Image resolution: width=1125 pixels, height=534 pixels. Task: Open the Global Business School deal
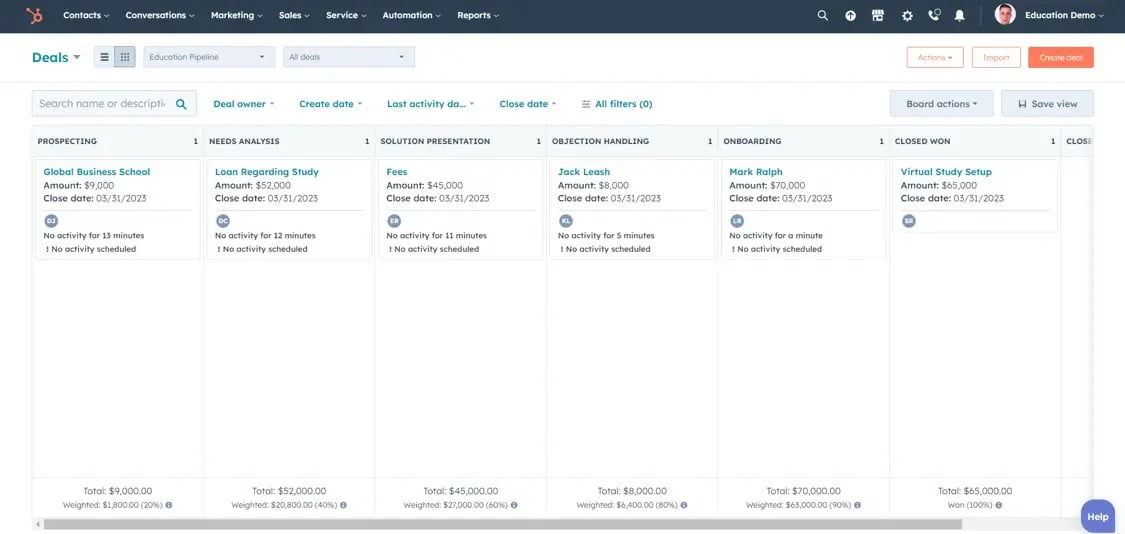click(97, 172)
